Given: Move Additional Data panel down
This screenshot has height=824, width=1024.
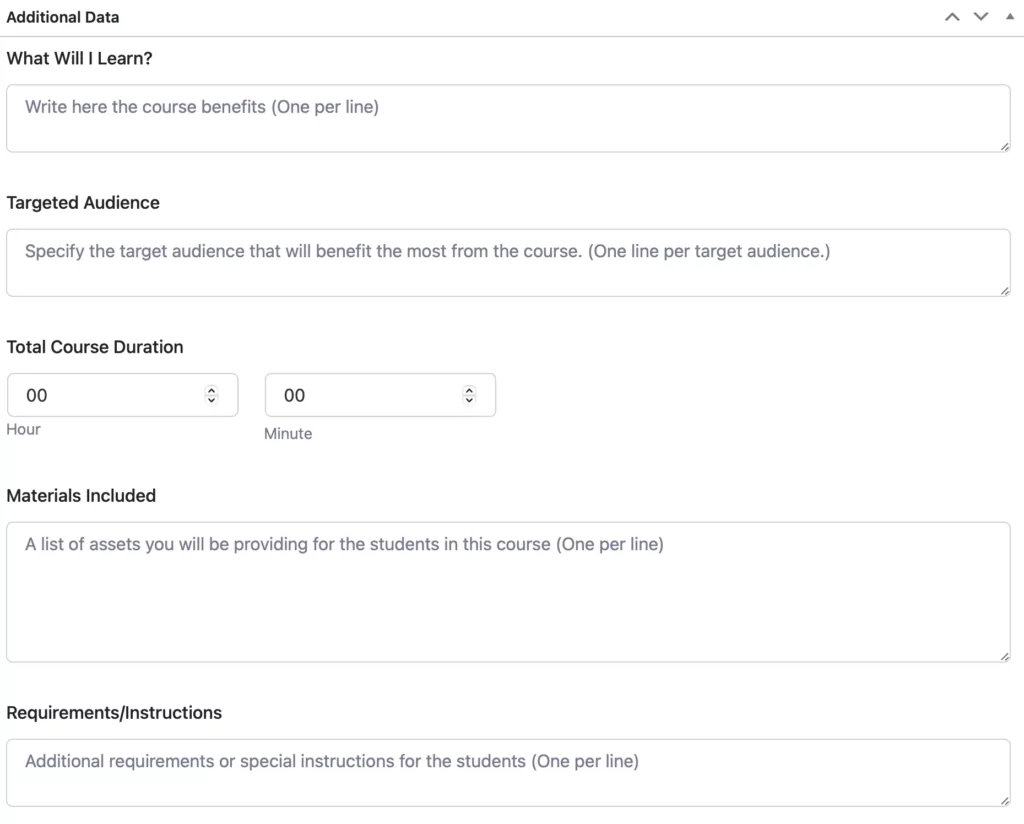Looking at the screenshot, I should 981,17.
